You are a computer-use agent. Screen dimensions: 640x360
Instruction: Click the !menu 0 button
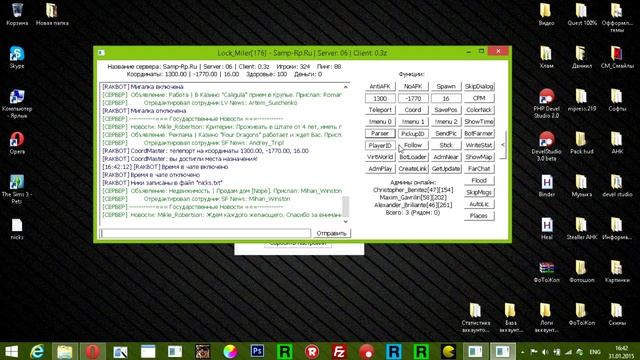(380, 122)
